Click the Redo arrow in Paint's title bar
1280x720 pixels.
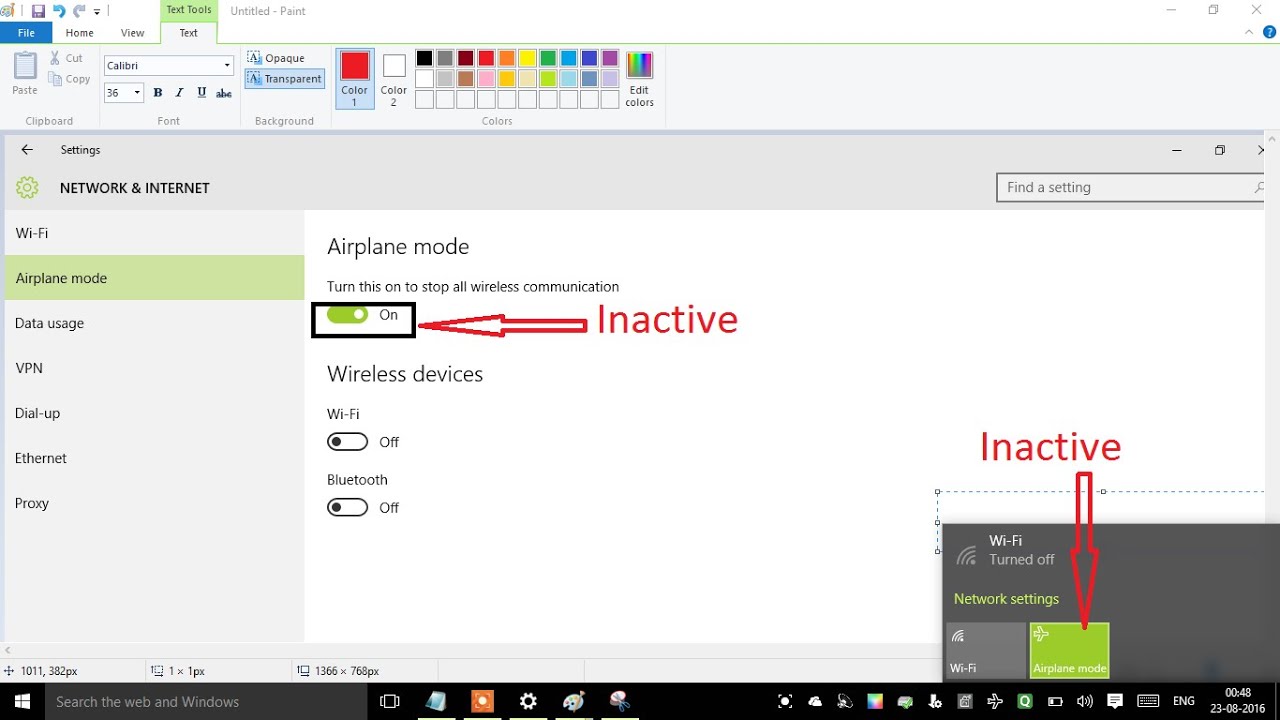(78, 11)
